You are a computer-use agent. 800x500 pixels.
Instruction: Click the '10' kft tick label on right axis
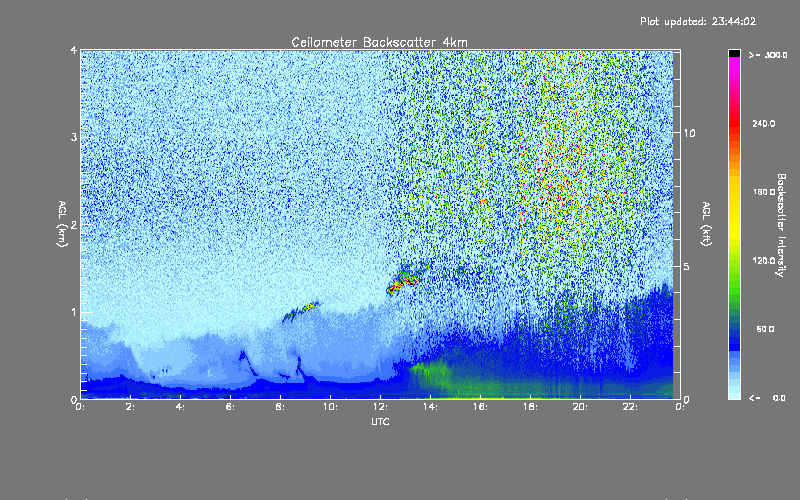click(x=689, y=133)
